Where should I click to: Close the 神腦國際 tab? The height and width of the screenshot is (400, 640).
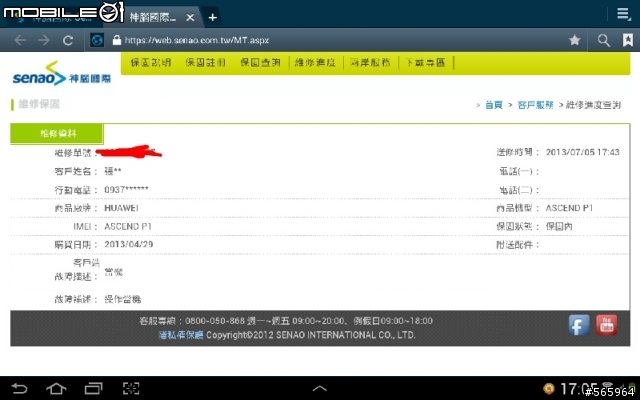(x=190, y=18)
